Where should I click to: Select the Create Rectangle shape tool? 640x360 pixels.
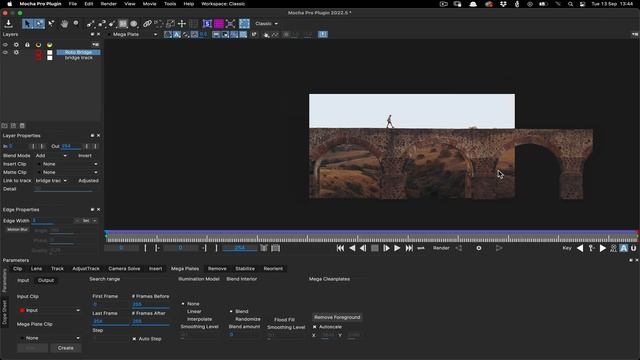pos(123,24)
